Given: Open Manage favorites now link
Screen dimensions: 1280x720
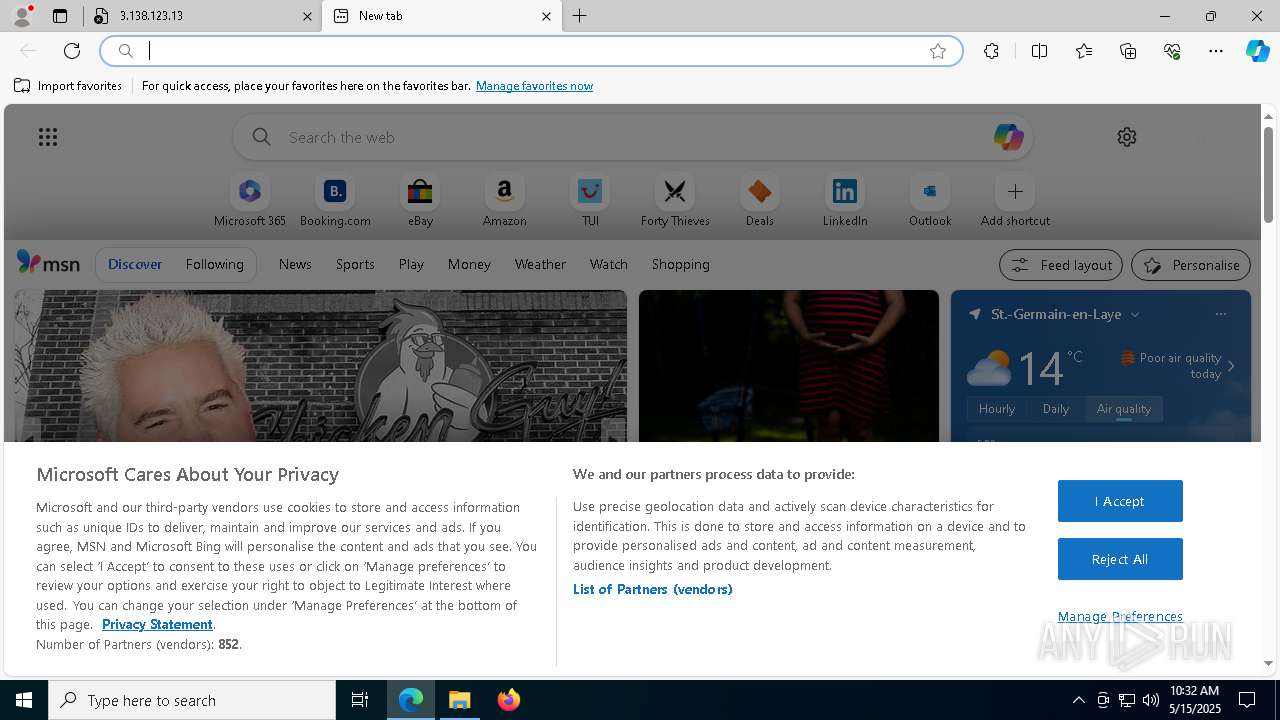Looking at the screenshot, I should click(x=534, y=86).
